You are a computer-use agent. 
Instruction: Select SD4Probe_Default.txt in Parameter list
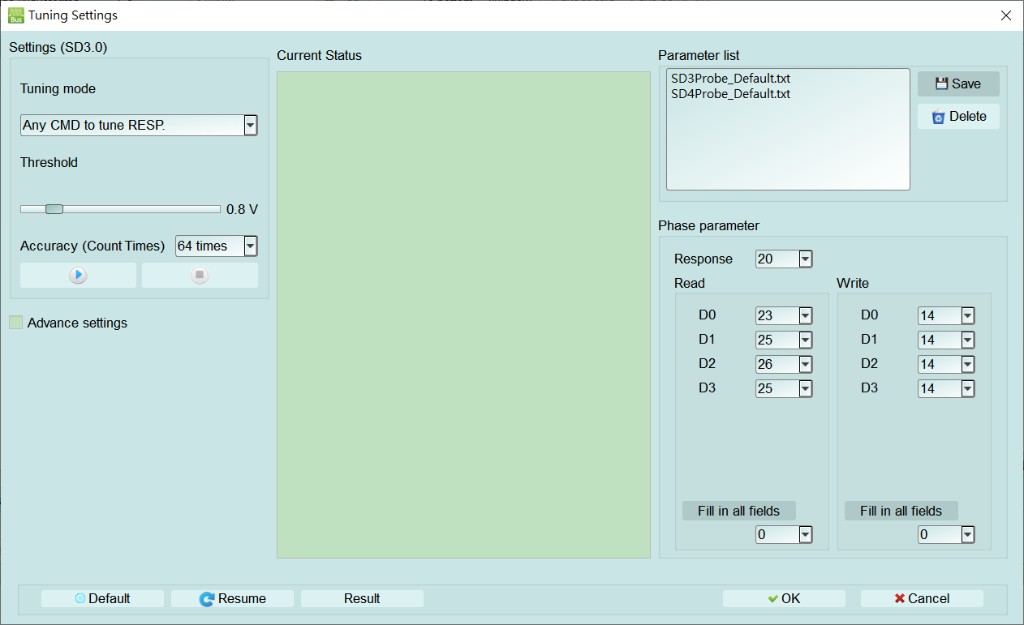tap(730, 94)
